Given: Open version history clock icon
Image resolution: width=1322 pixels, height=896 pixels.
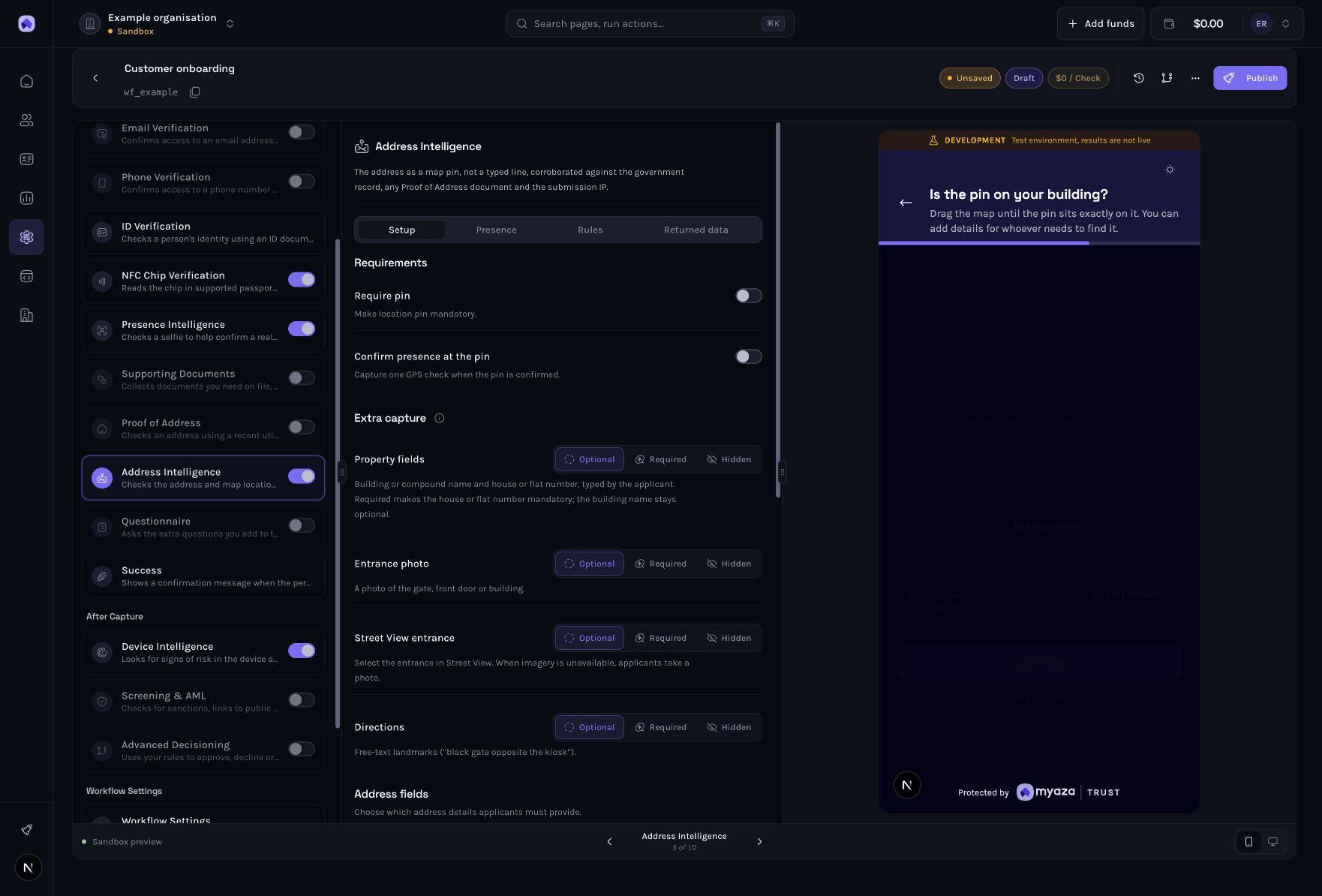Looking at the screenshot, I should (x=1138, y=78).
